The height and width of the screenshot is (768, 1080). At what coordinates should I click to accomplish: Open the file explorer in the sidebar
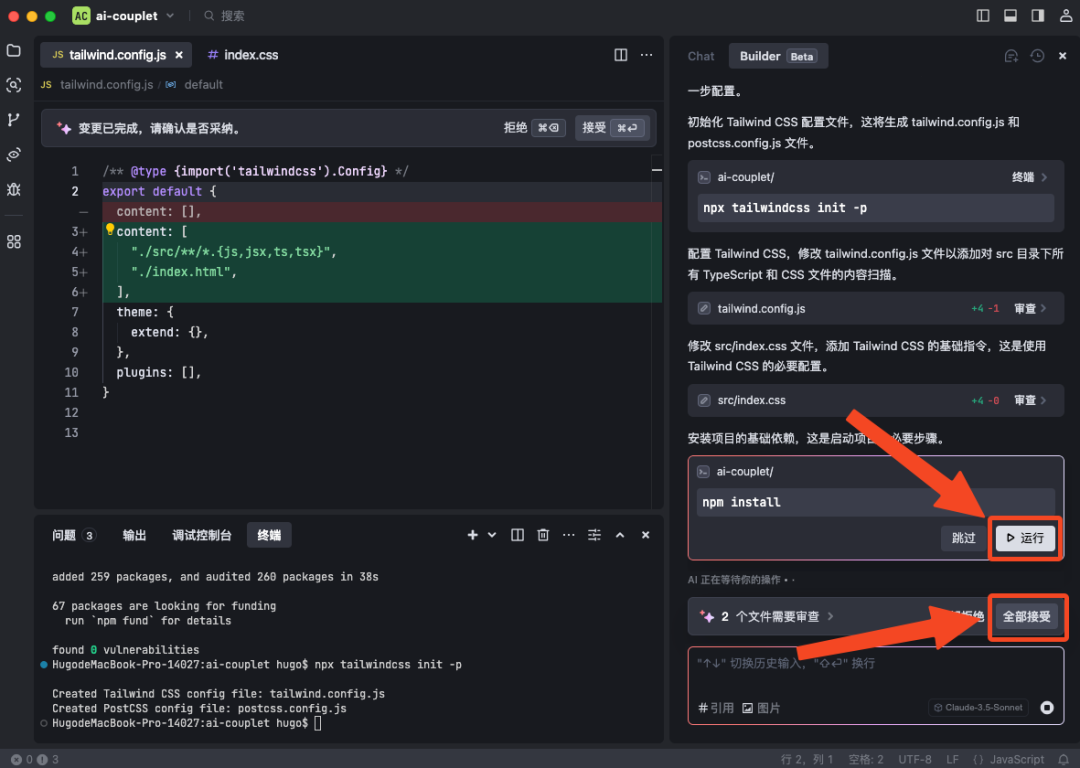point(14,50)
